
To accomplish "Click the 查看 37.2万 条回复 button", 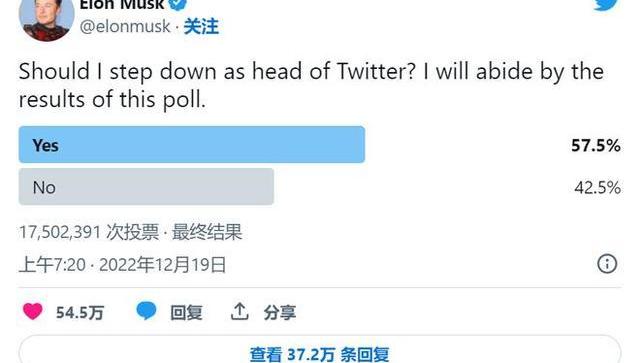I will click(320, 351).
